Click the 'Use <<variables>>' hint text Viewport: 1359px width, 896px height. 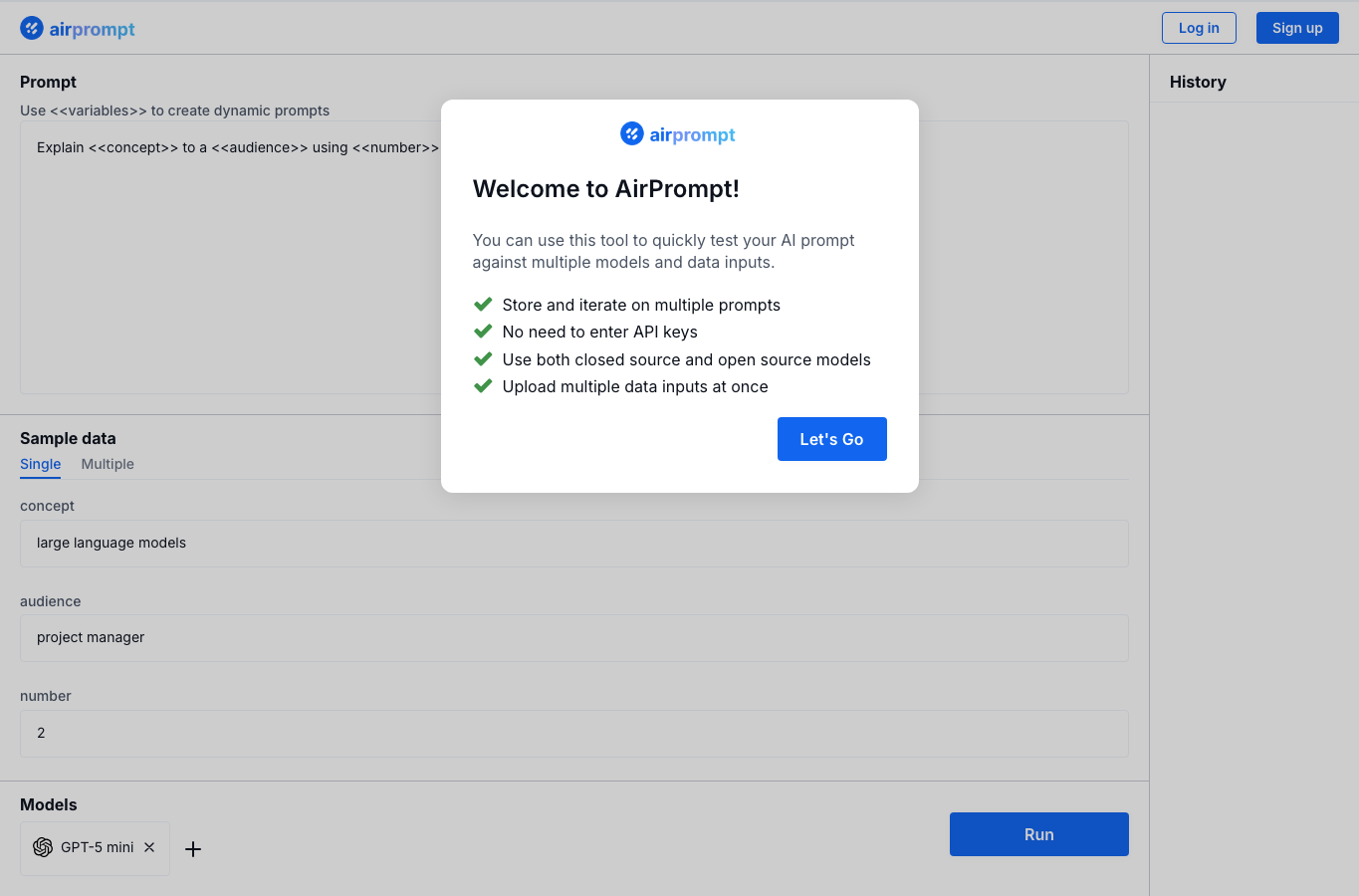click(174, 111)
